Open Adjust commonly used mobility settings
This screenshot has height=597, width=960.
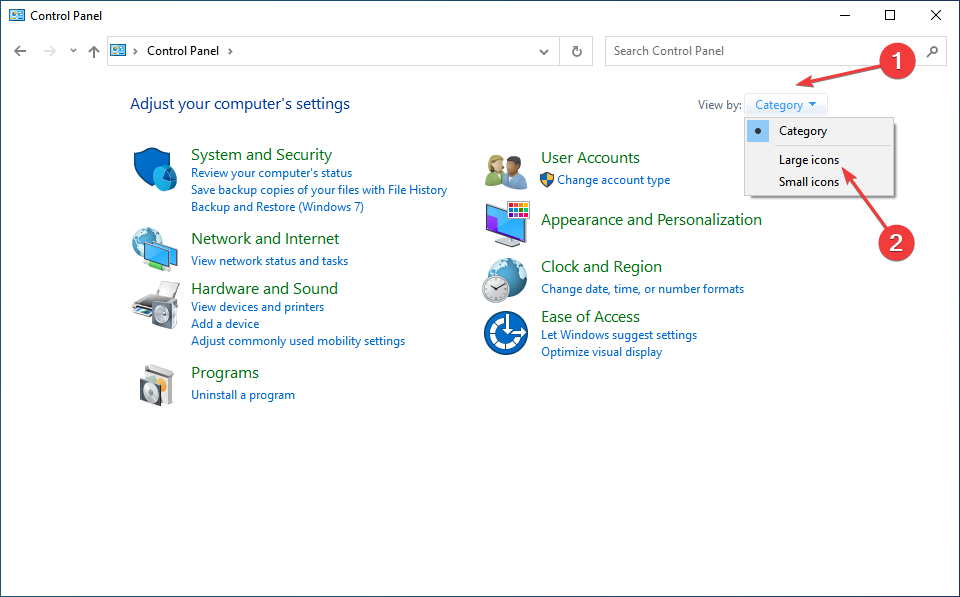pos(298,341)
